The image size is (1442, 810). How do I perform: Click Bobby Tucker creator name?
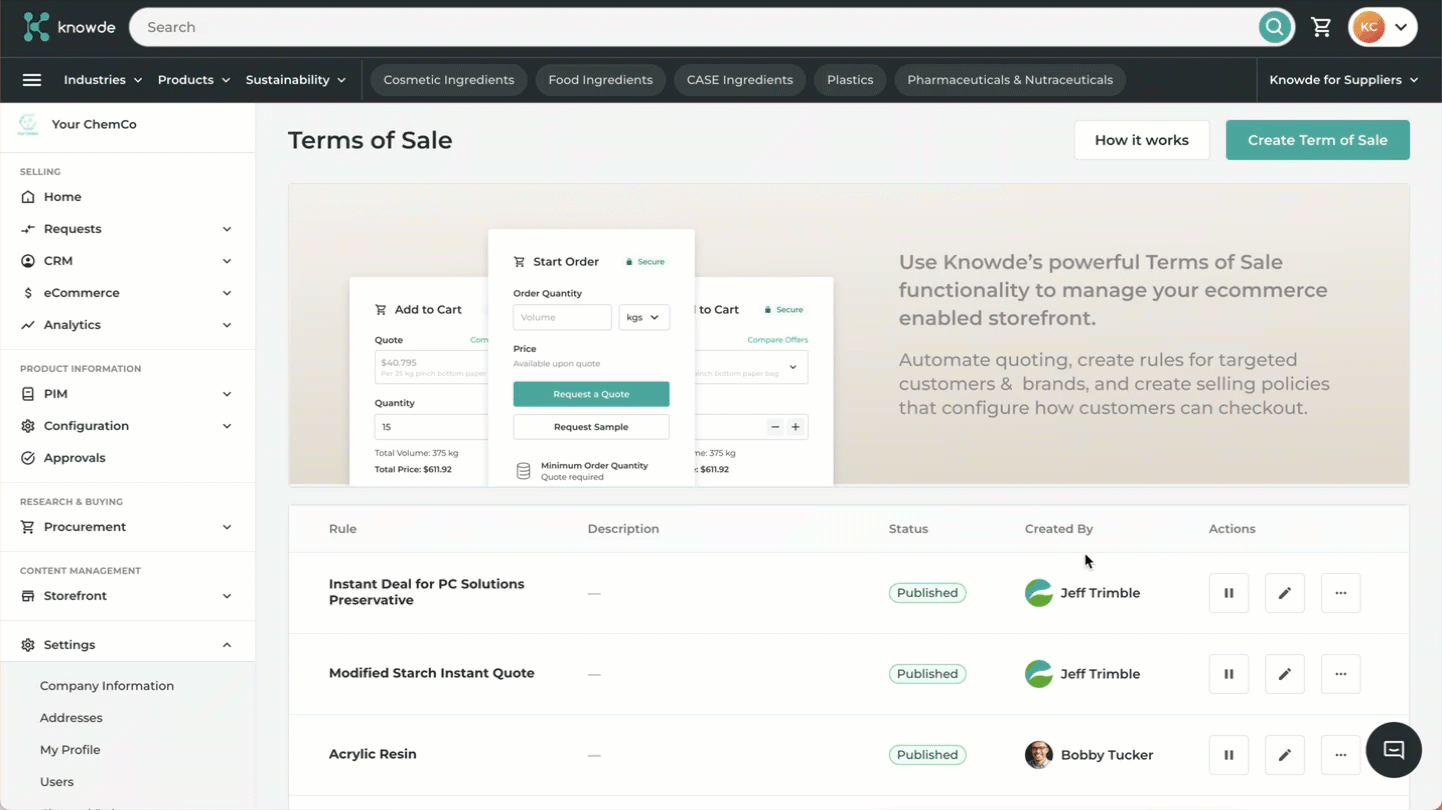[1107, 755]
